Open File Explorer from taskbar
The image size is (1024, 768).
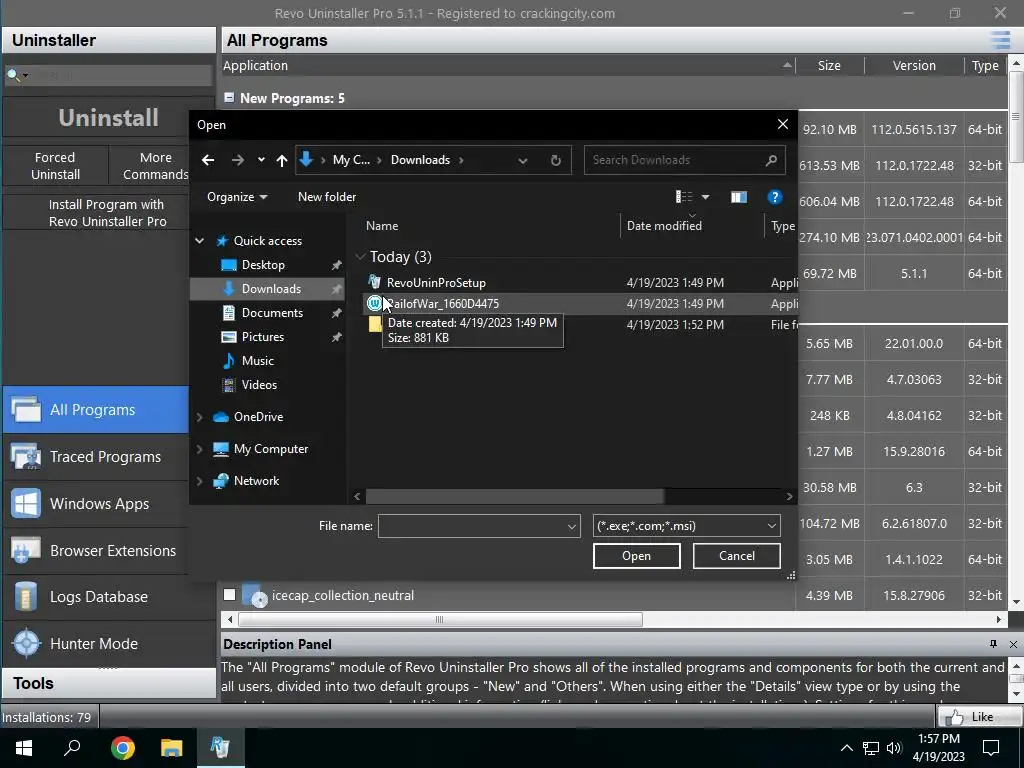click(x=171, y=748)
